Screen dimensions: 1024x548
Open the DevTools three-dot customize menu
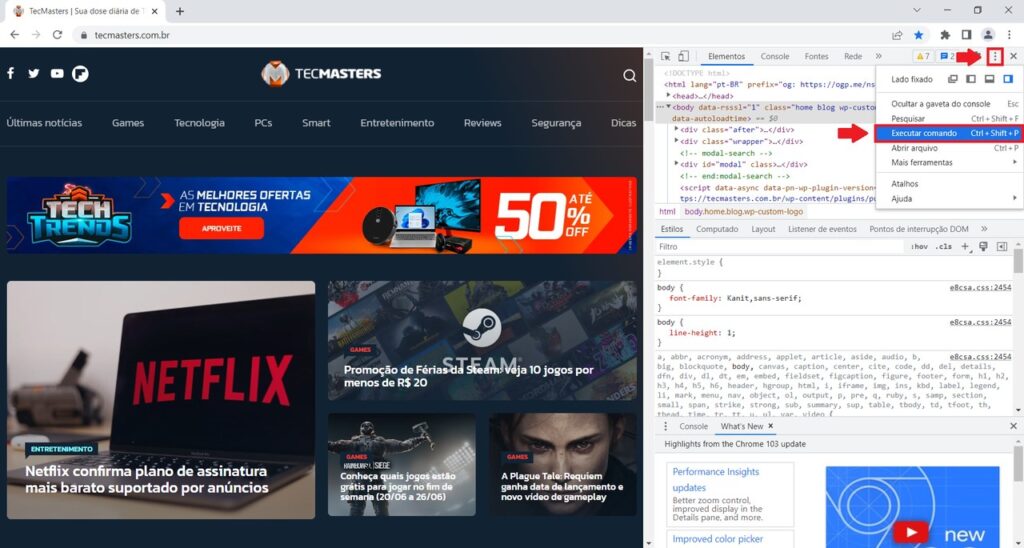[x=994, y=57]
